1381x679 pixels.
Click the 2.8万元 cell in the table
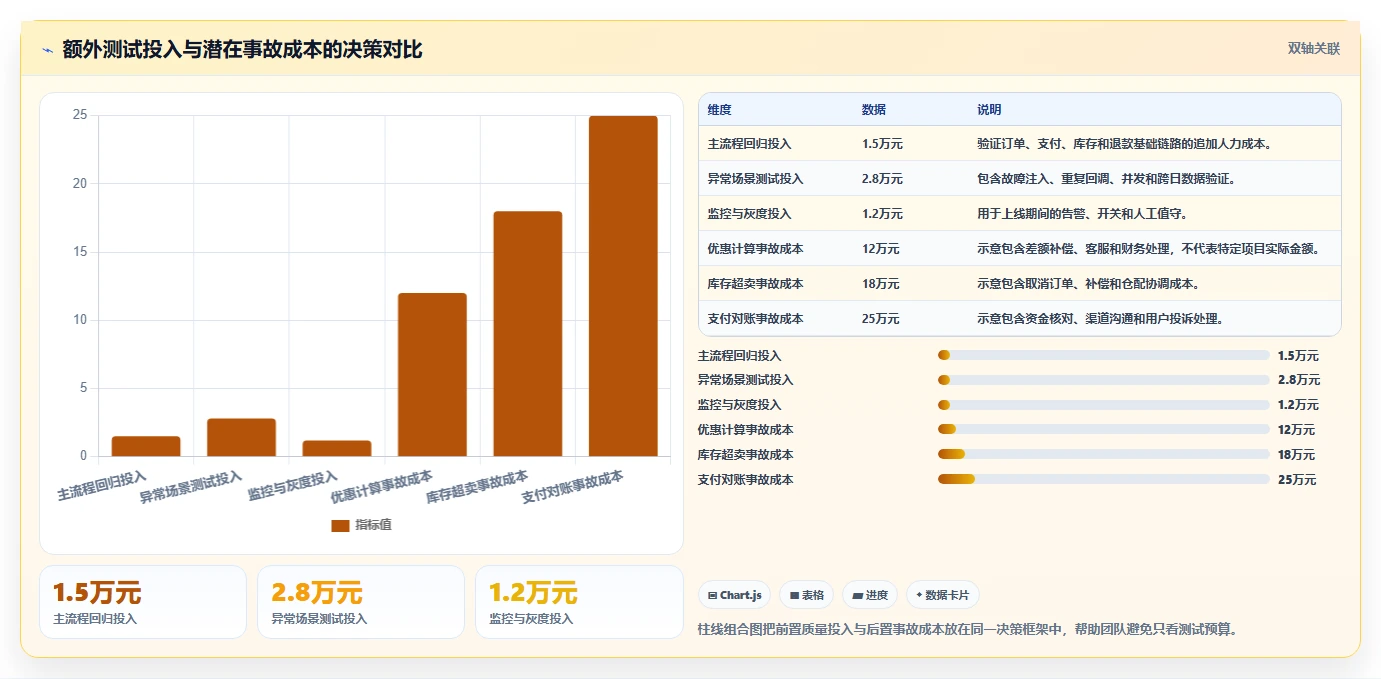[882, 179]
